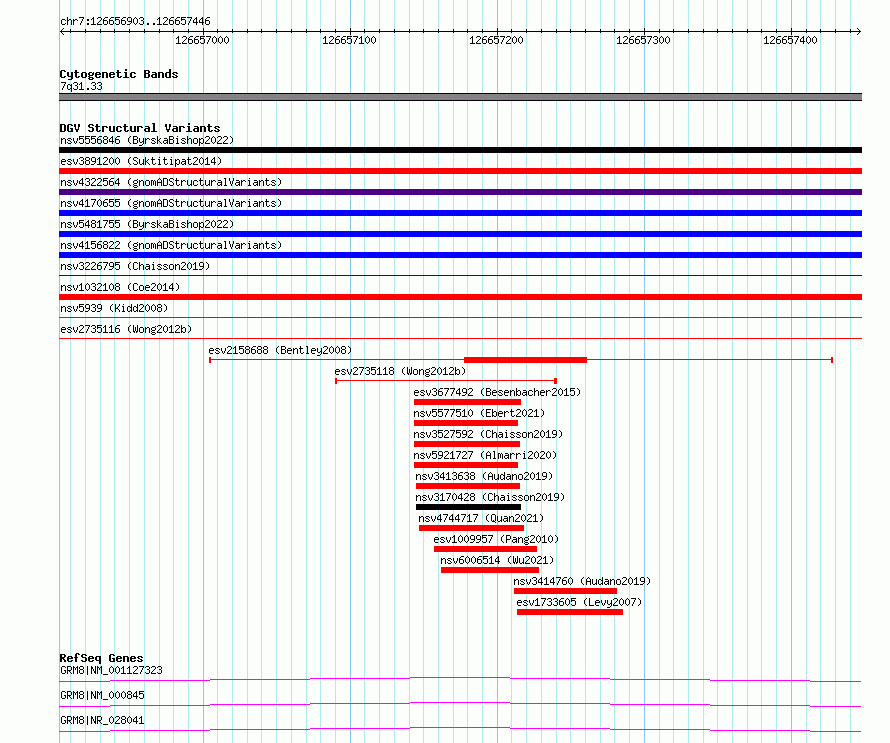The width and height of the screenshot is (890, 743).
Task: Click the thick red segment of esv2158688
Action: pyautogui.click(x=526, y=360)
